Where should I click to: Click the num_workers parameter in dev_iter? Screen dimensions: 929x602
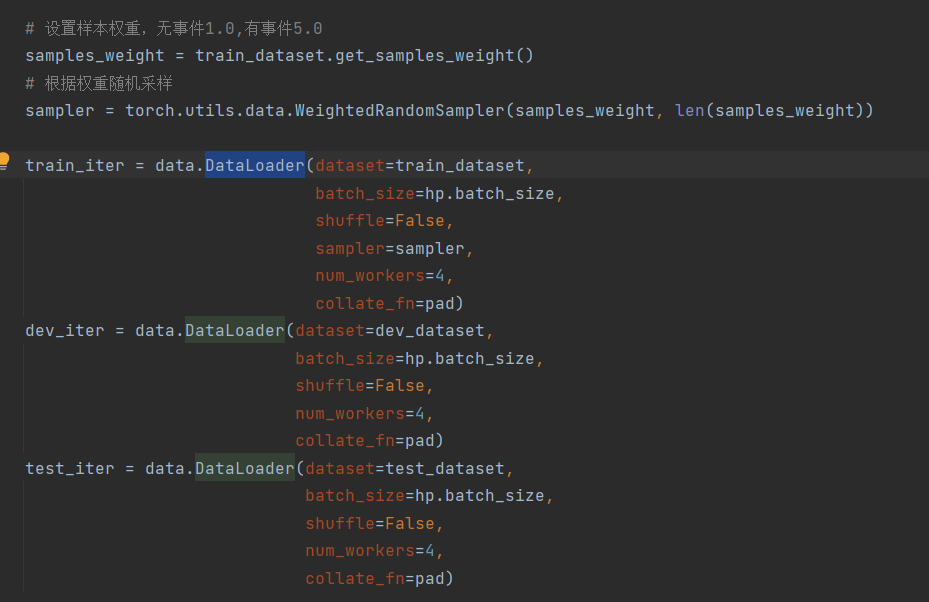click(349, 412)
